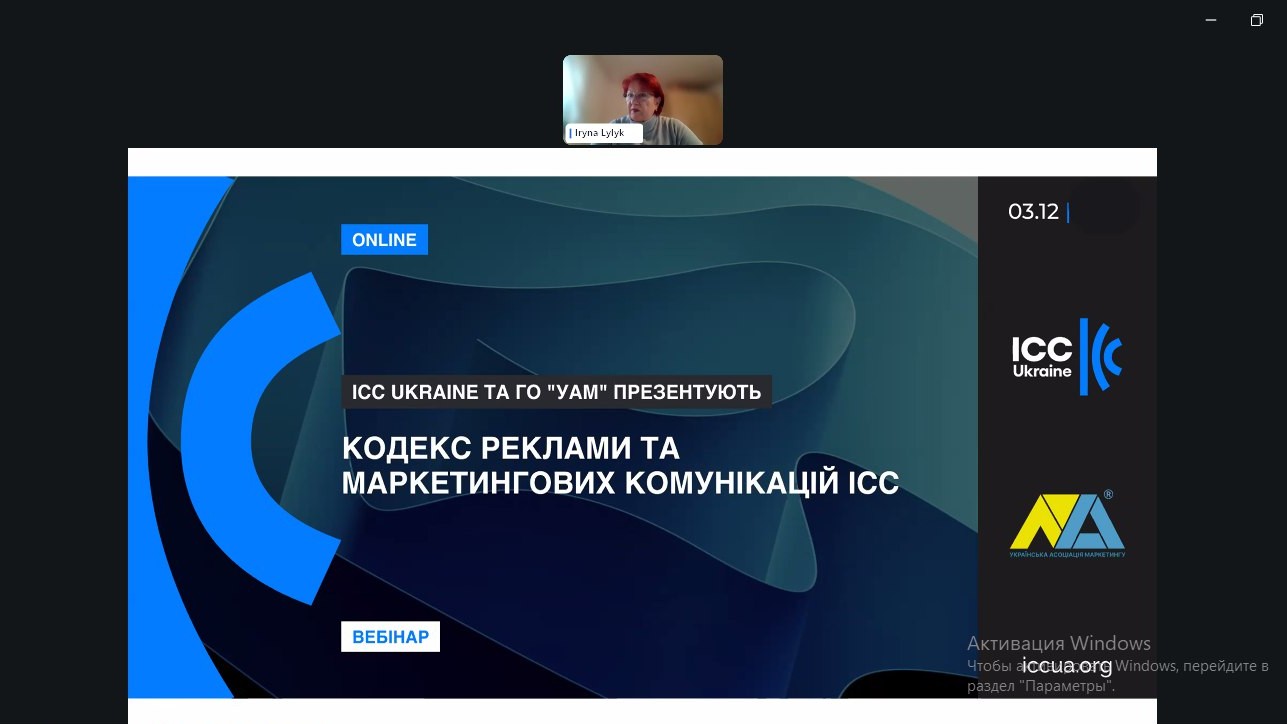This screenshot has height=724, width=1287.
Task: Click 'УКРАЇНСЬКА АСОЦІАЦІЯ МАРКЕТИНГУ' caption under logo
Action: coord(1067,553)
